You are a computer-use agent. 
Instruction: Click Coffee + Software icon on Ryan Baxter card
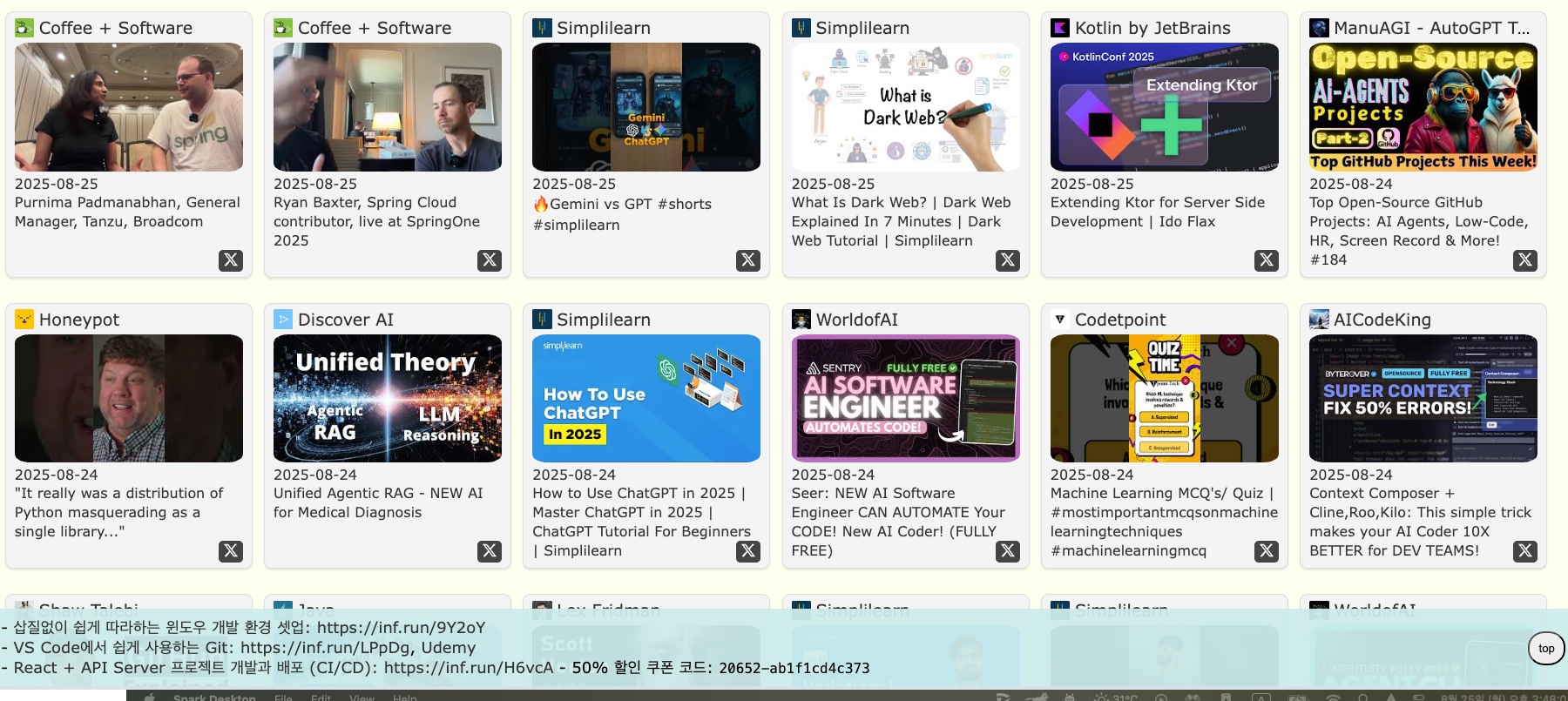[x=283, y=28]
